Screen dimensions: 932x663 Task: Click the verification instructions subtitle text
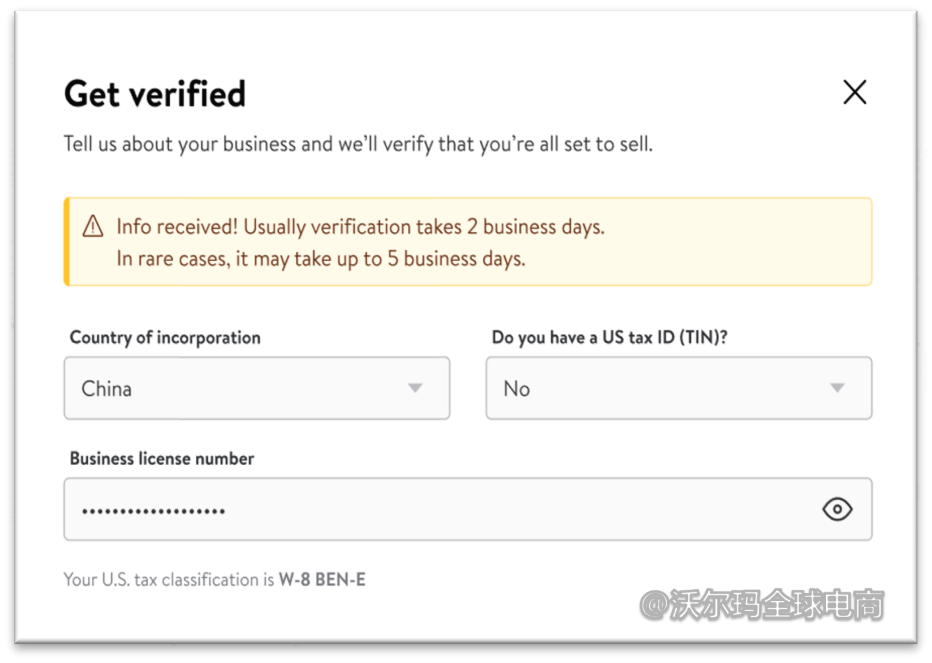tap(357, 143)
